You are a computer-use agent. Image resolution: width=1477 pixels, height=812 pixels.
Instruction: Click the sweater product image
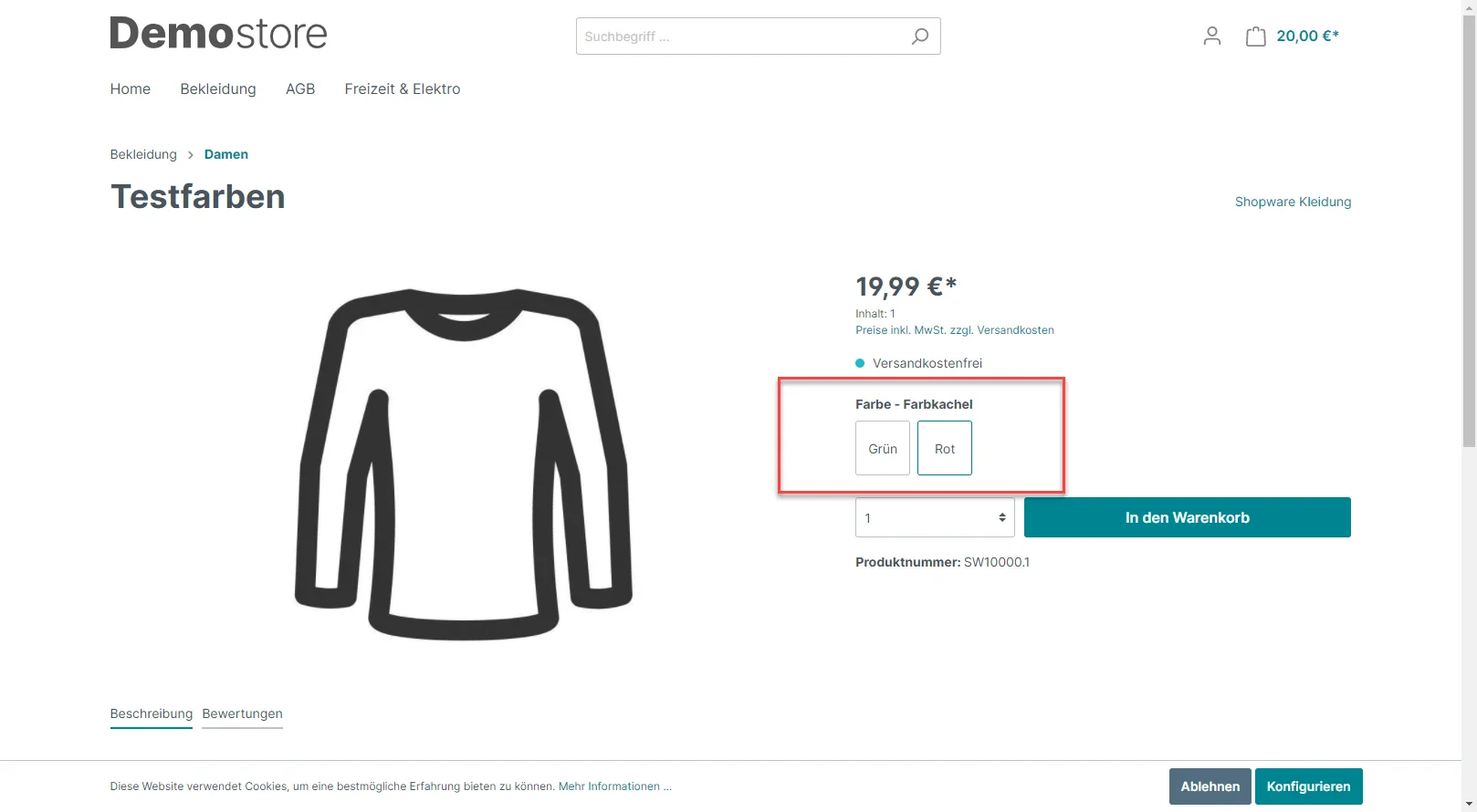click(x=464, y=463)
